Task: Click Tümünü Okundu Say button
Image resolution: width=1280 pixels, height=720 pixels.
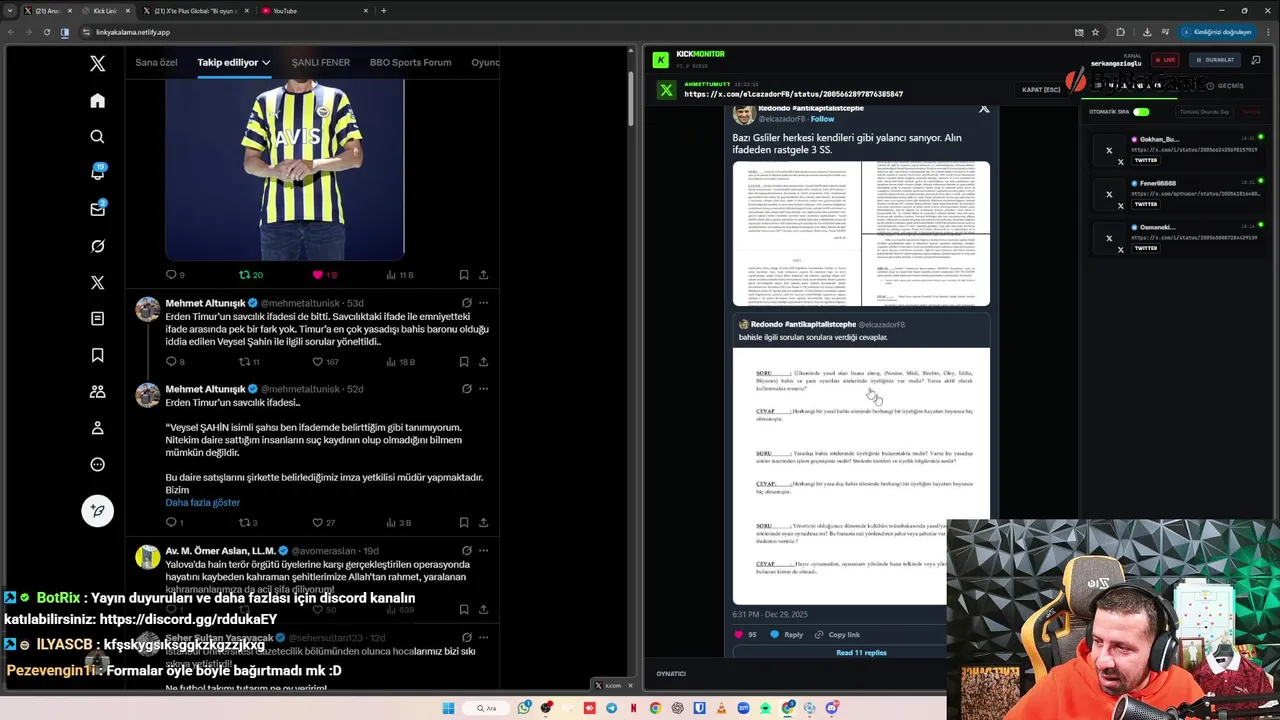Action: [x=1204, y=111]
